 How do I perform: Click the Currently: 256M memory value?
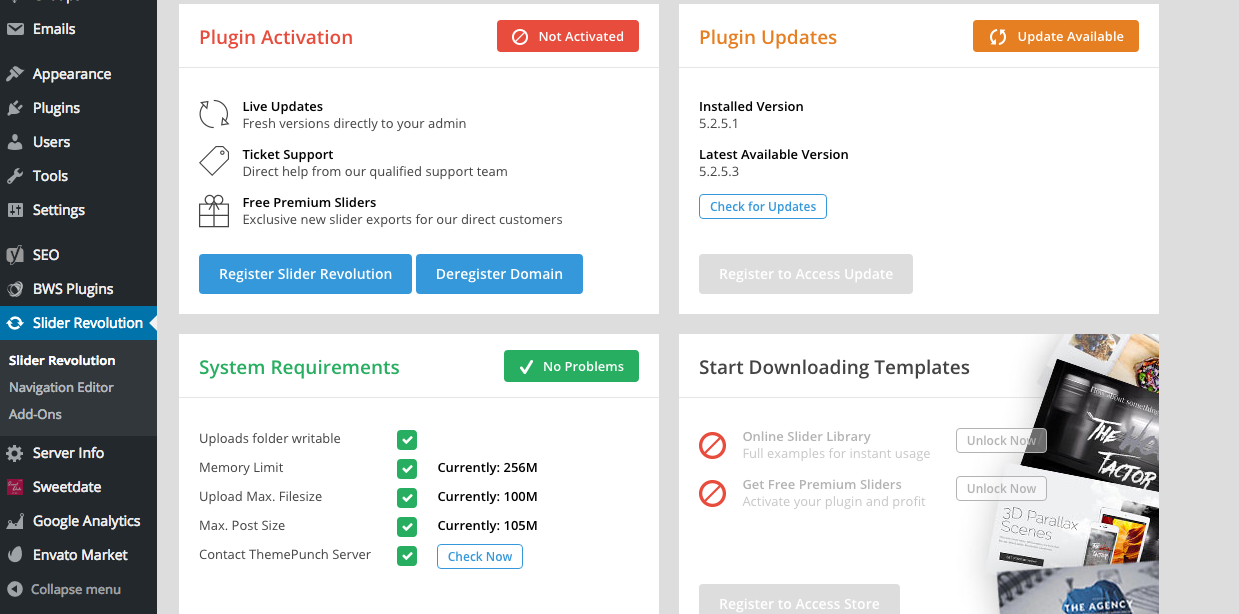pyautogui.click(x=487, y=468)
